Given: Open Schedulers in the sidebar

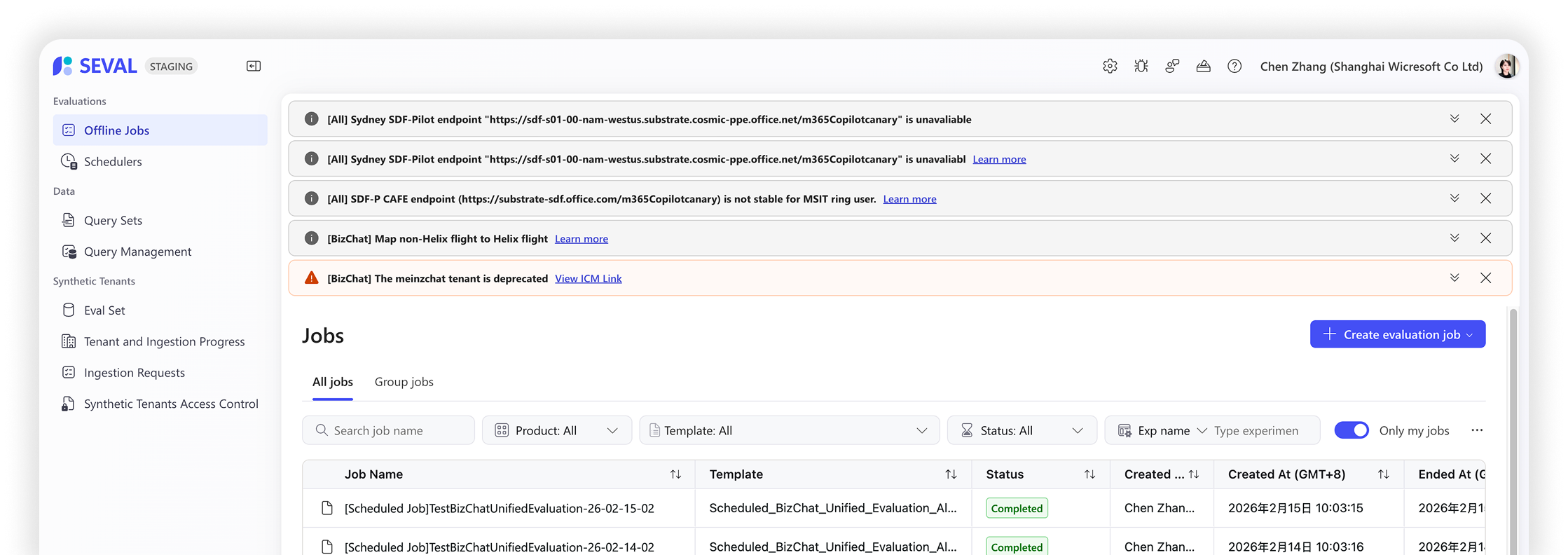Looking at the screenshot, I should tap(113, 162).
